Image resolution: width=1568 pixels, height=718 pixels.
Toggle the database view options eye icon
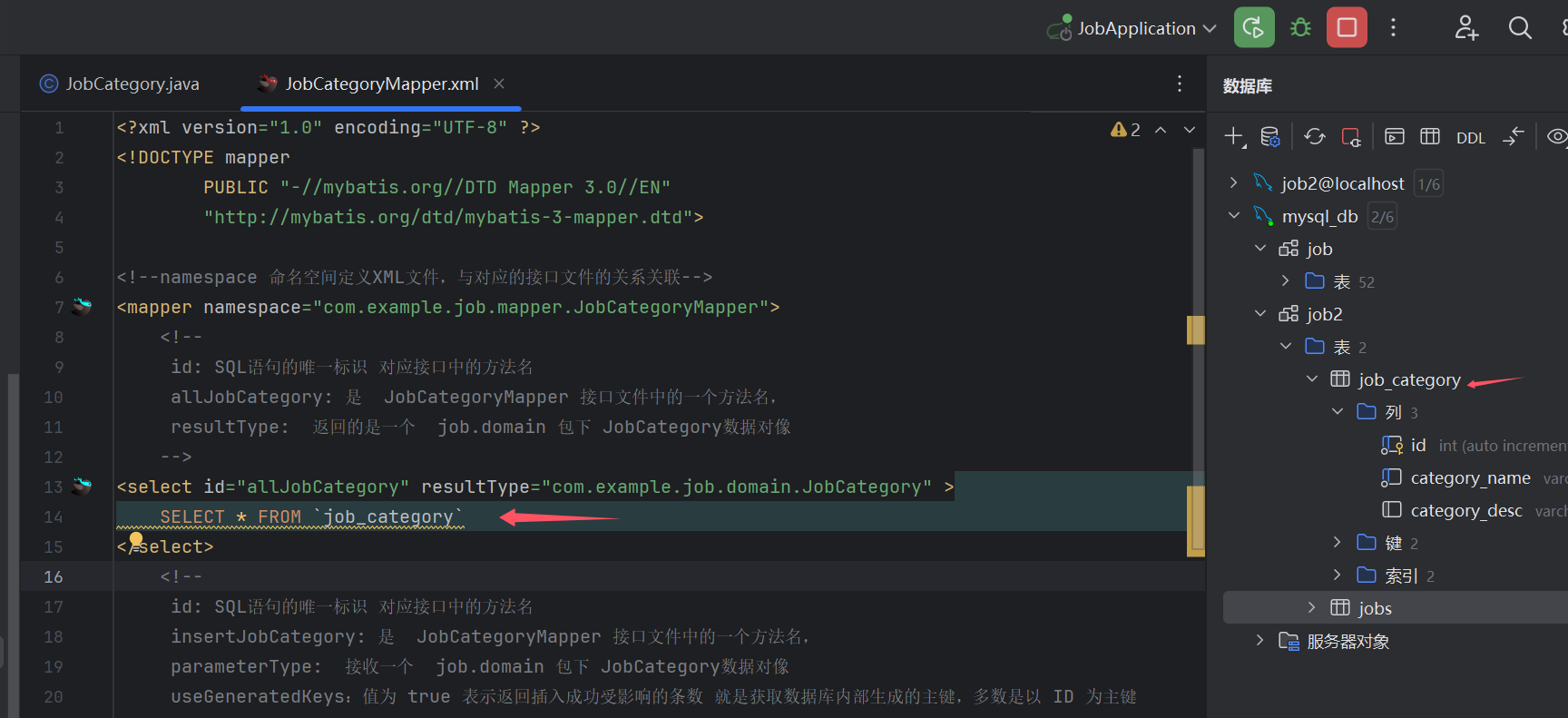pos(1556,137)
